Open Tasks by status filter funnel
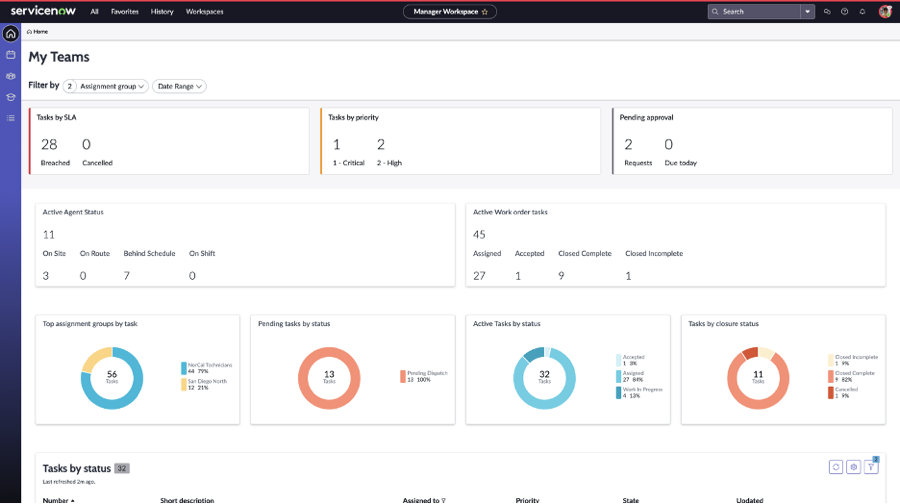The width and height of the screenshot is (900, 504). [x=871, y=467]
